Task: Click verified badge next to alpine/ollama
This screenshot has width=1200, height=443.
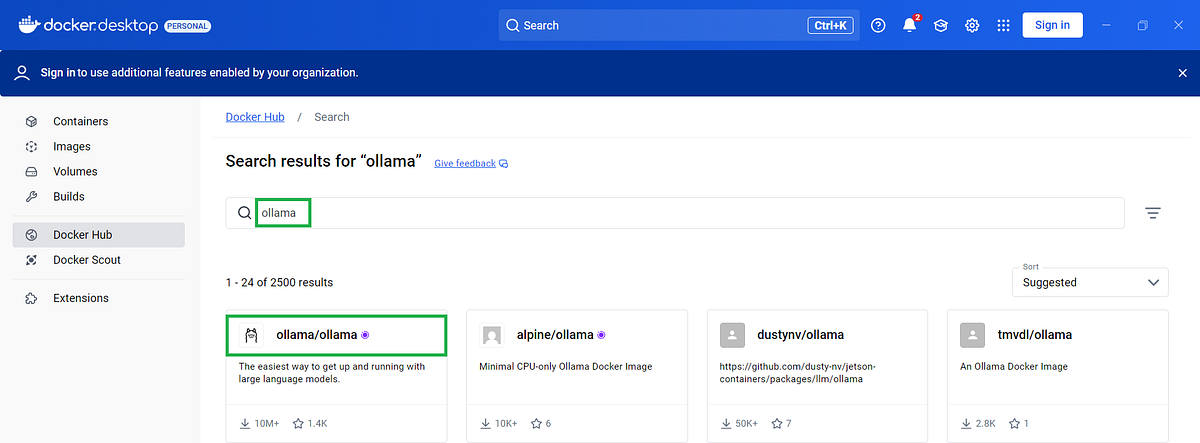Action: [x=602, y=335]
